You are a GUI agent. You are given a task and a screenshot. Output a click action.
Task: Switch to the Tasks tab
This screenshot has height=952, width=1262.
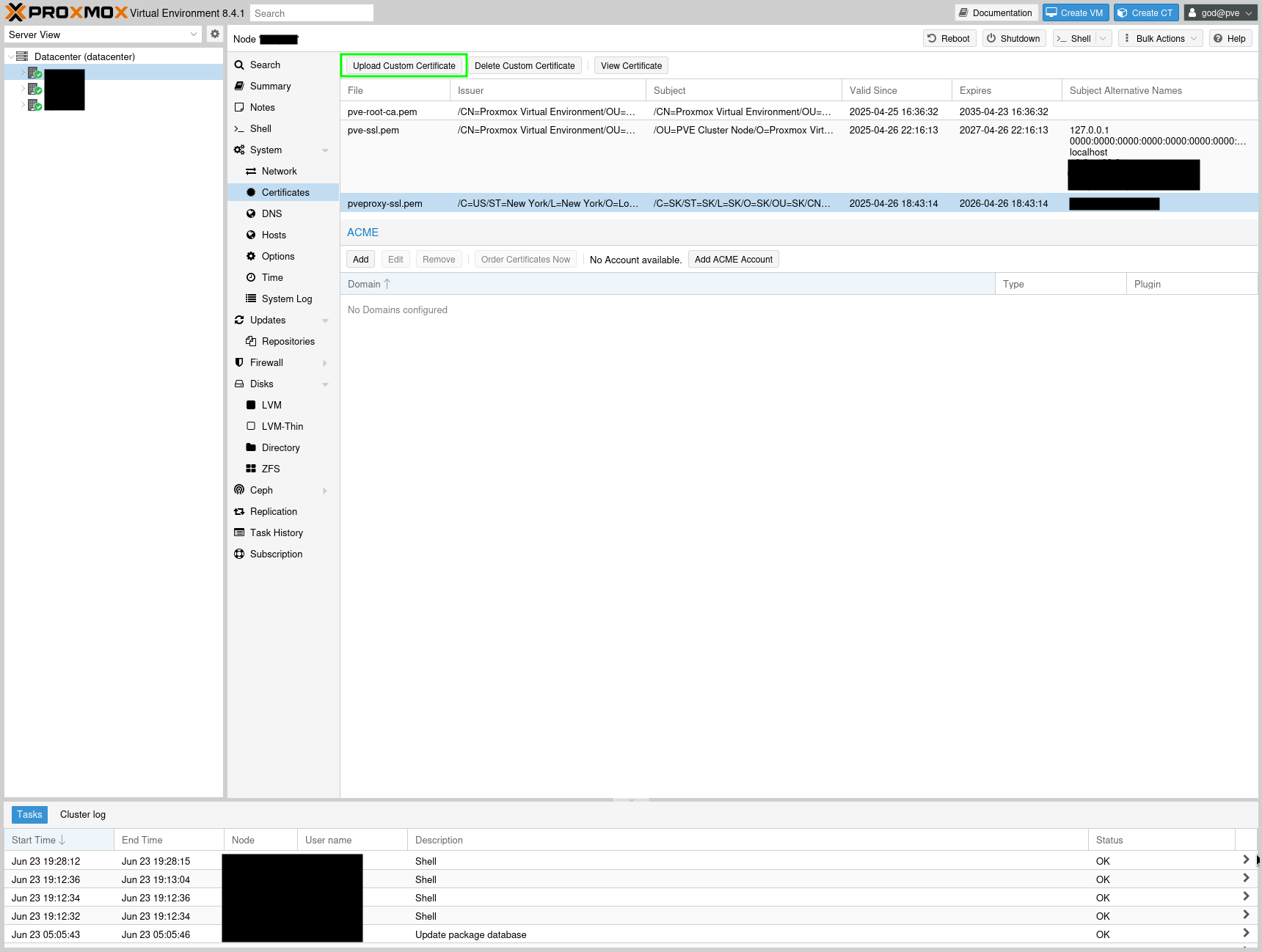[29, 814]
